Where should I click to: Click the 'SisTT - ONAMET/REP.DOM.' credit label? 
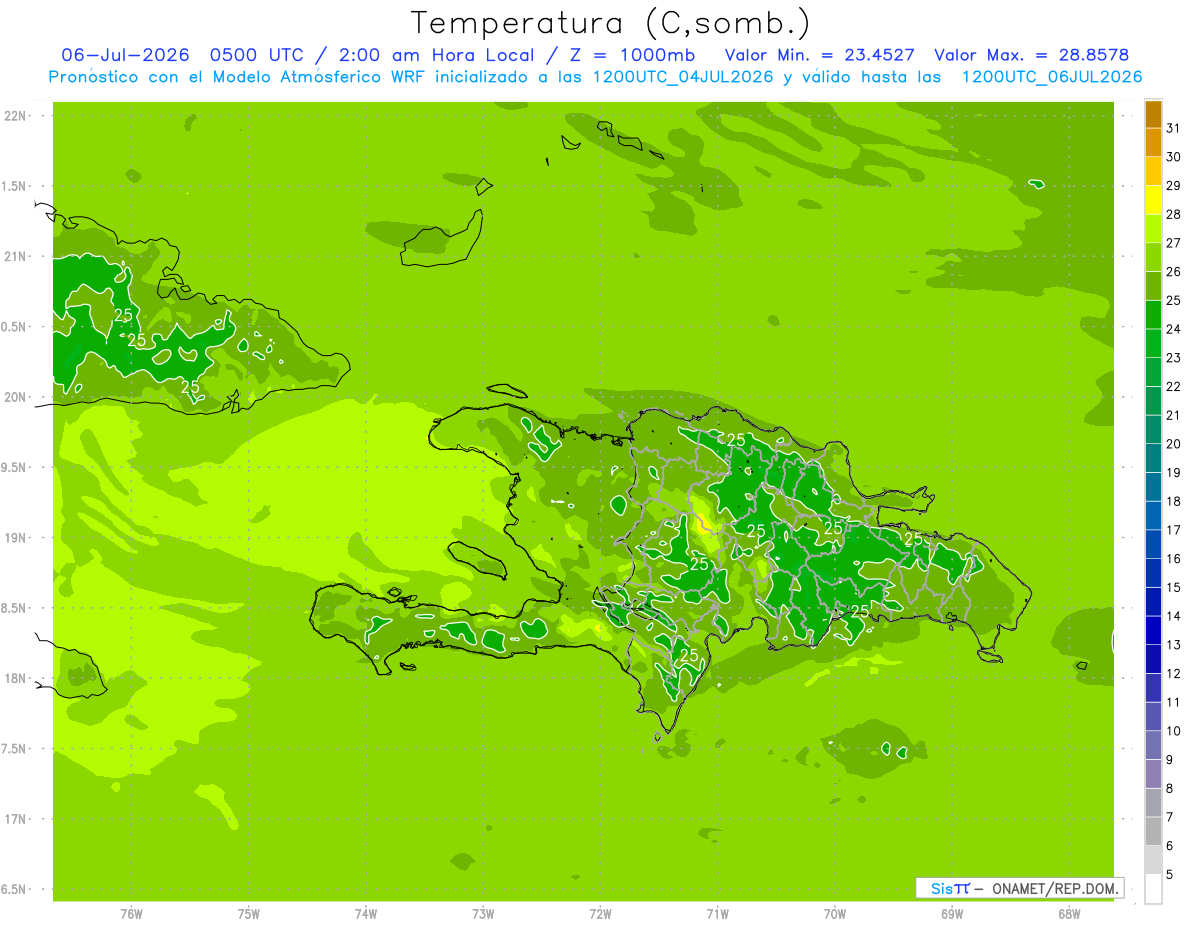pyautogui.click(x=1020, y=888)
